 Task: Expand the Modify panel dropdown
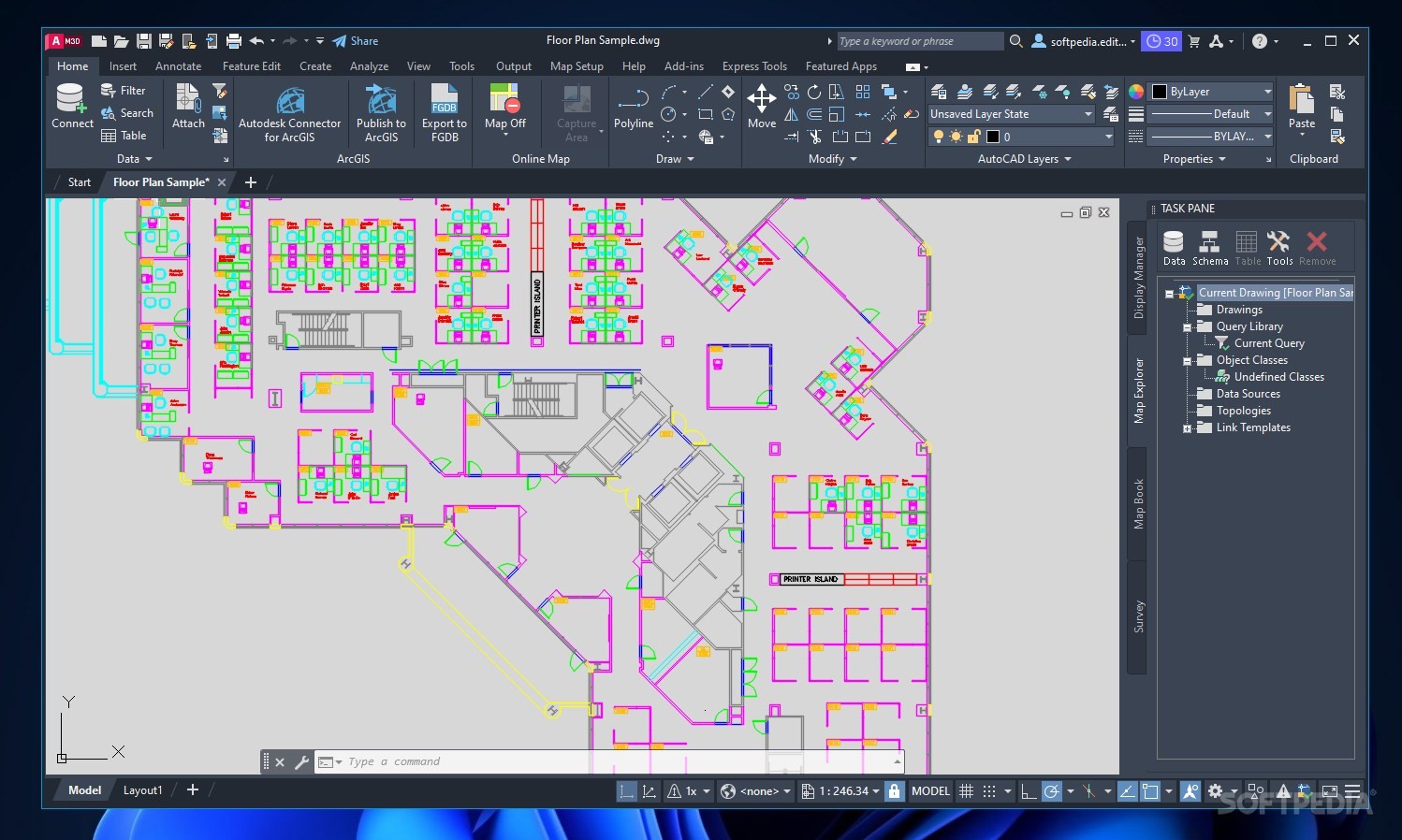pos(832,159)
